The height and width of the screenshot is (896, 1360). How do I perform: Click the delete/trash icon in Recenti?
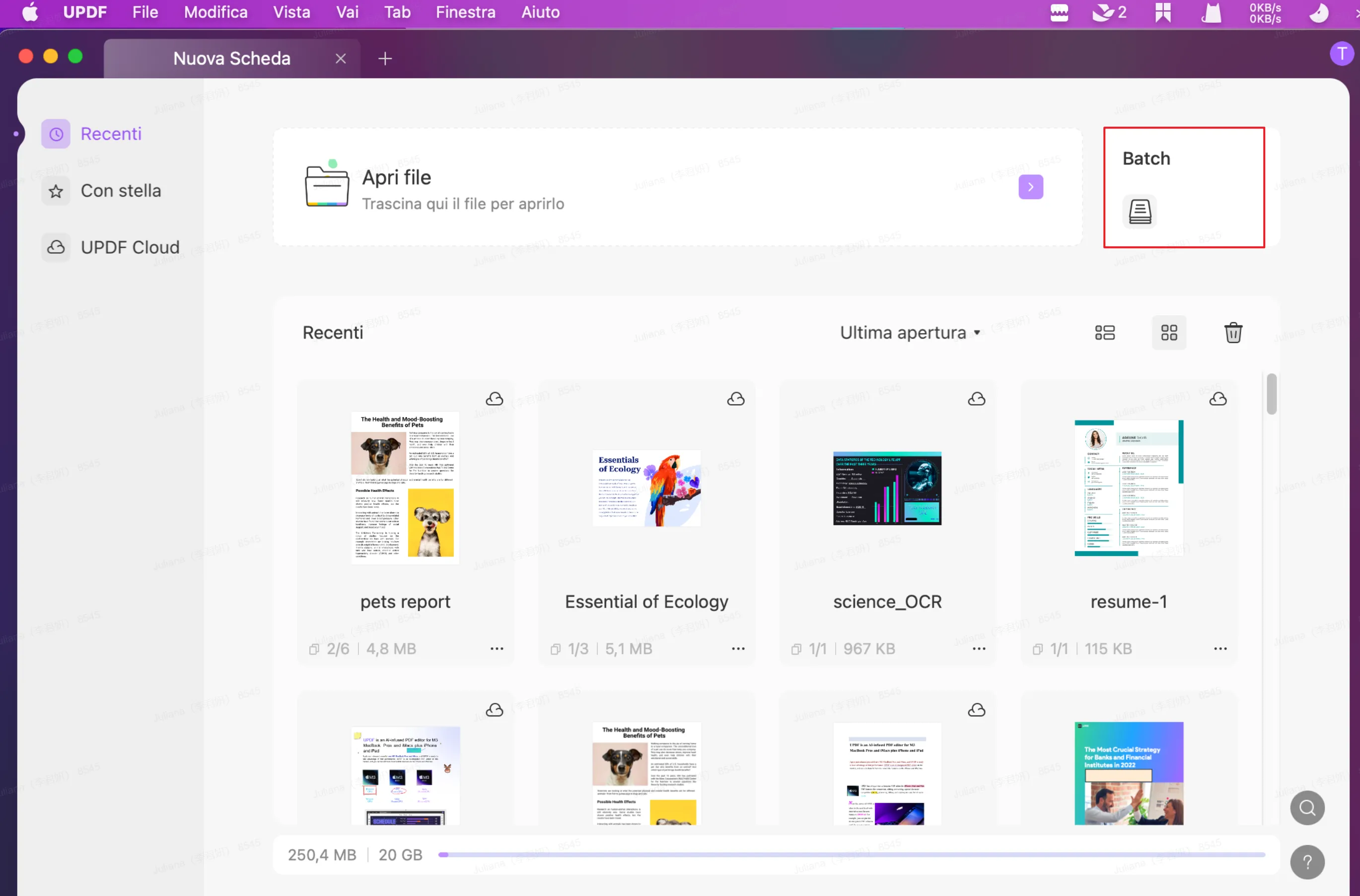(x=1232, y=332)
